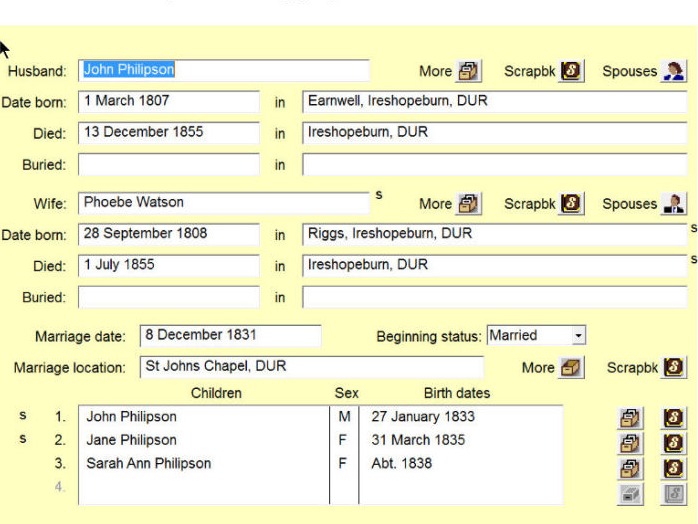Image resolution: width=698 pixels, height=524 pixels.
Task: Open husband's Scrapbook icon
Action: (572, 71)
